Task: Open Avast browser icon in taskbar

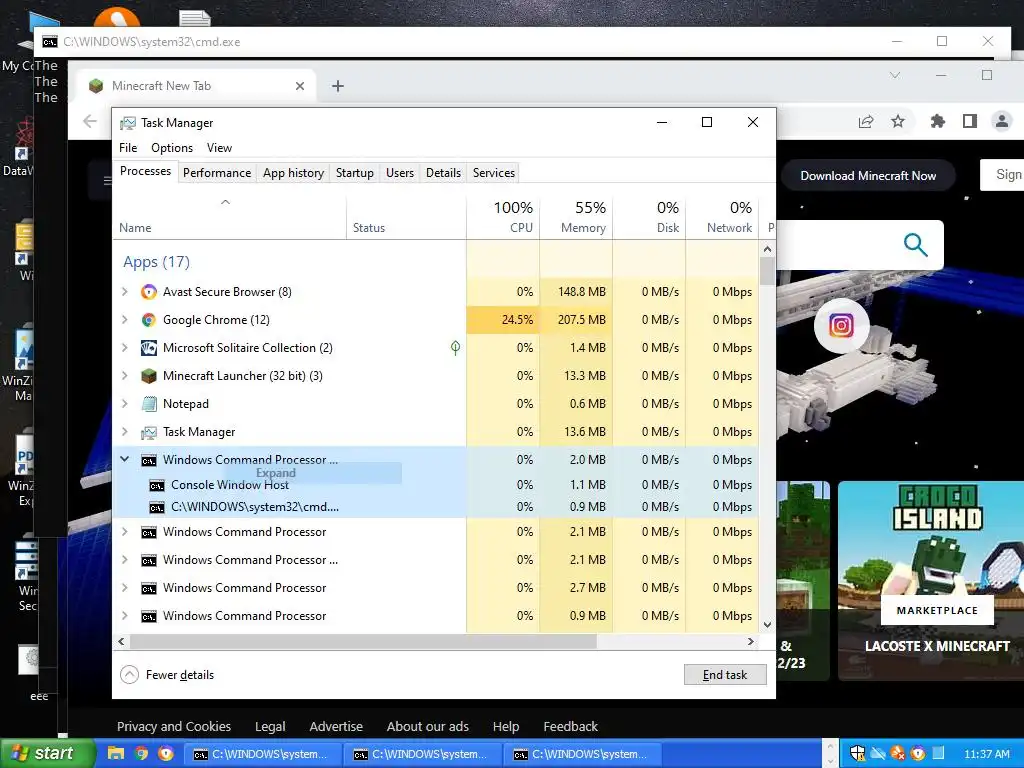Action: (167, 754)
